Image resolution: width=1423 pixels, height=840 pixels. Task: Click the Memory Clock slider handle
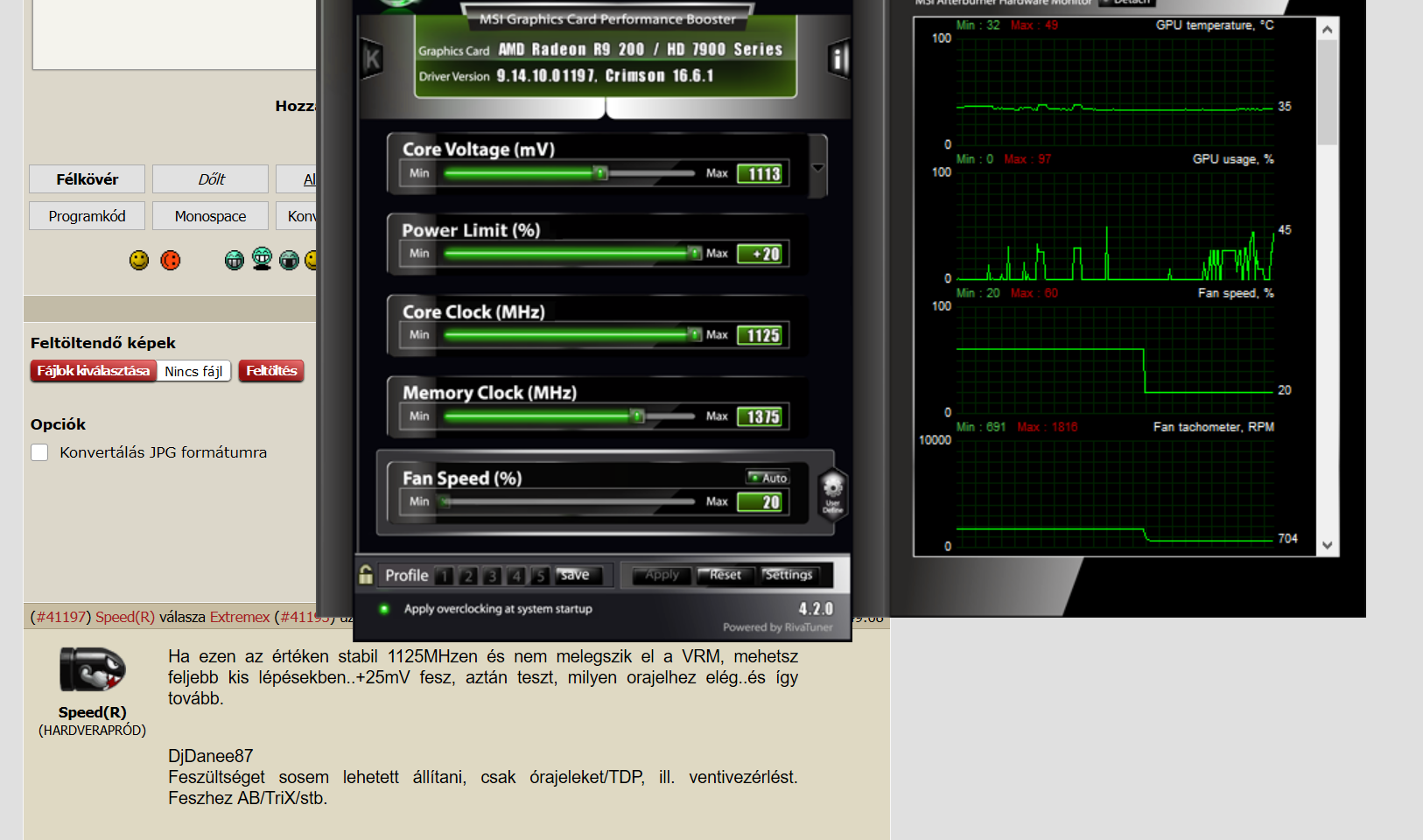click(x=637, y=416)
